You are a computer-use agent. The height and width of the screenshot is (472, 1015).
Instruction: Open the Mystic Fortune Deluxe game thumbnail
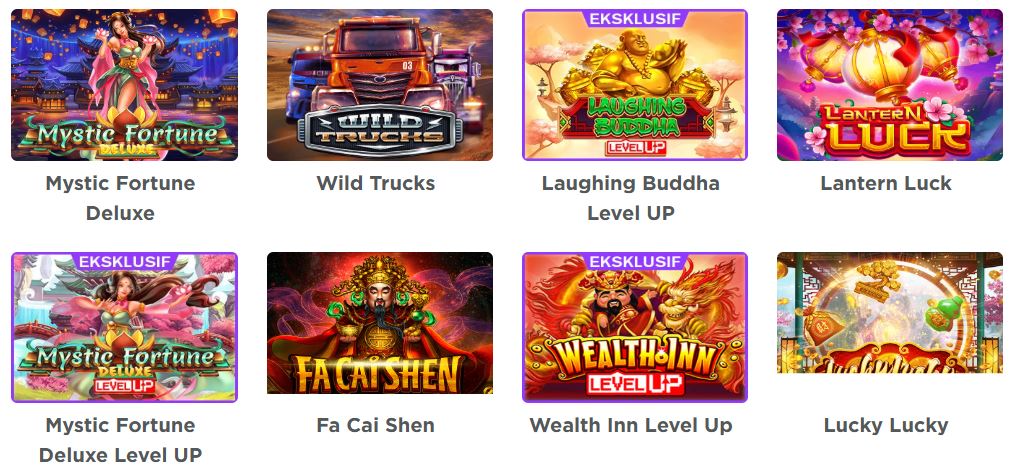pos(124,85)
